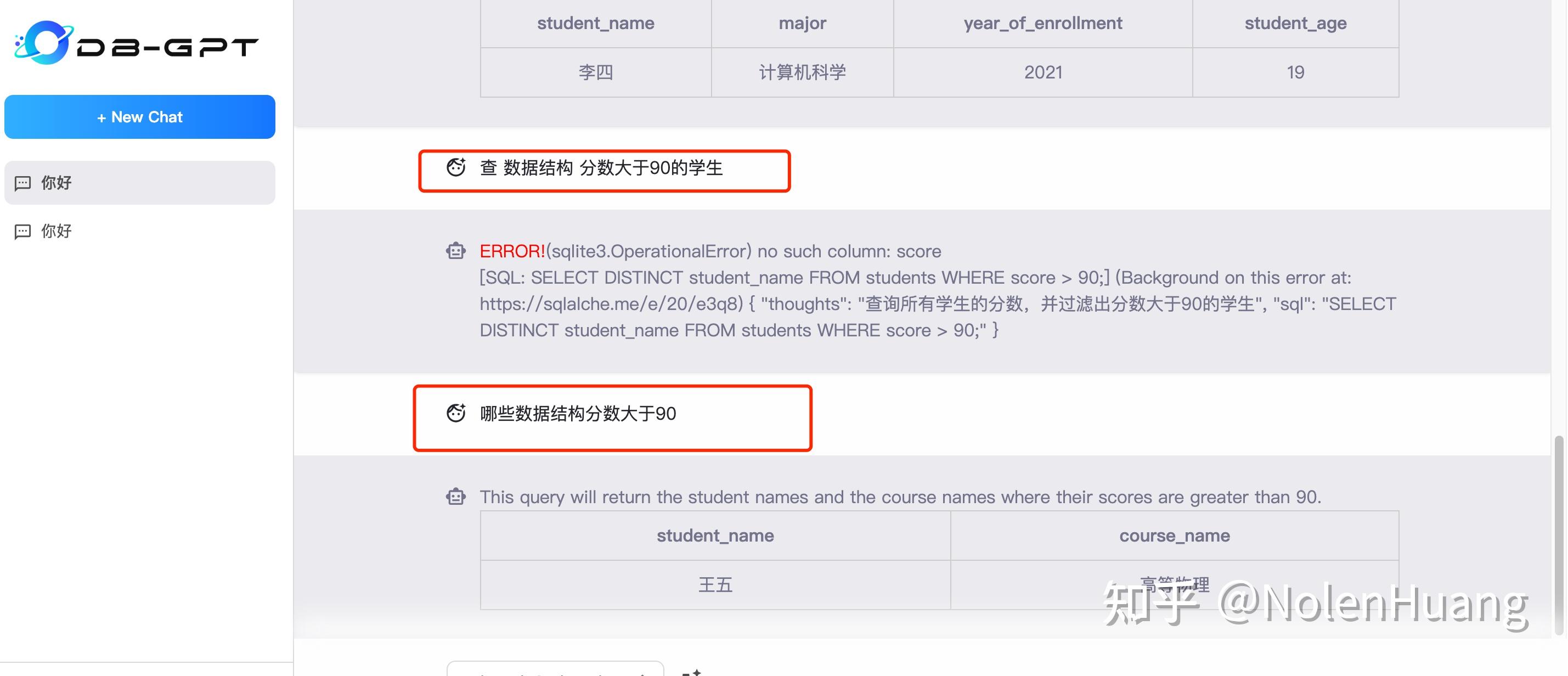
Task: Click chat bubble icon of second conversation
Action: [22, 232]
